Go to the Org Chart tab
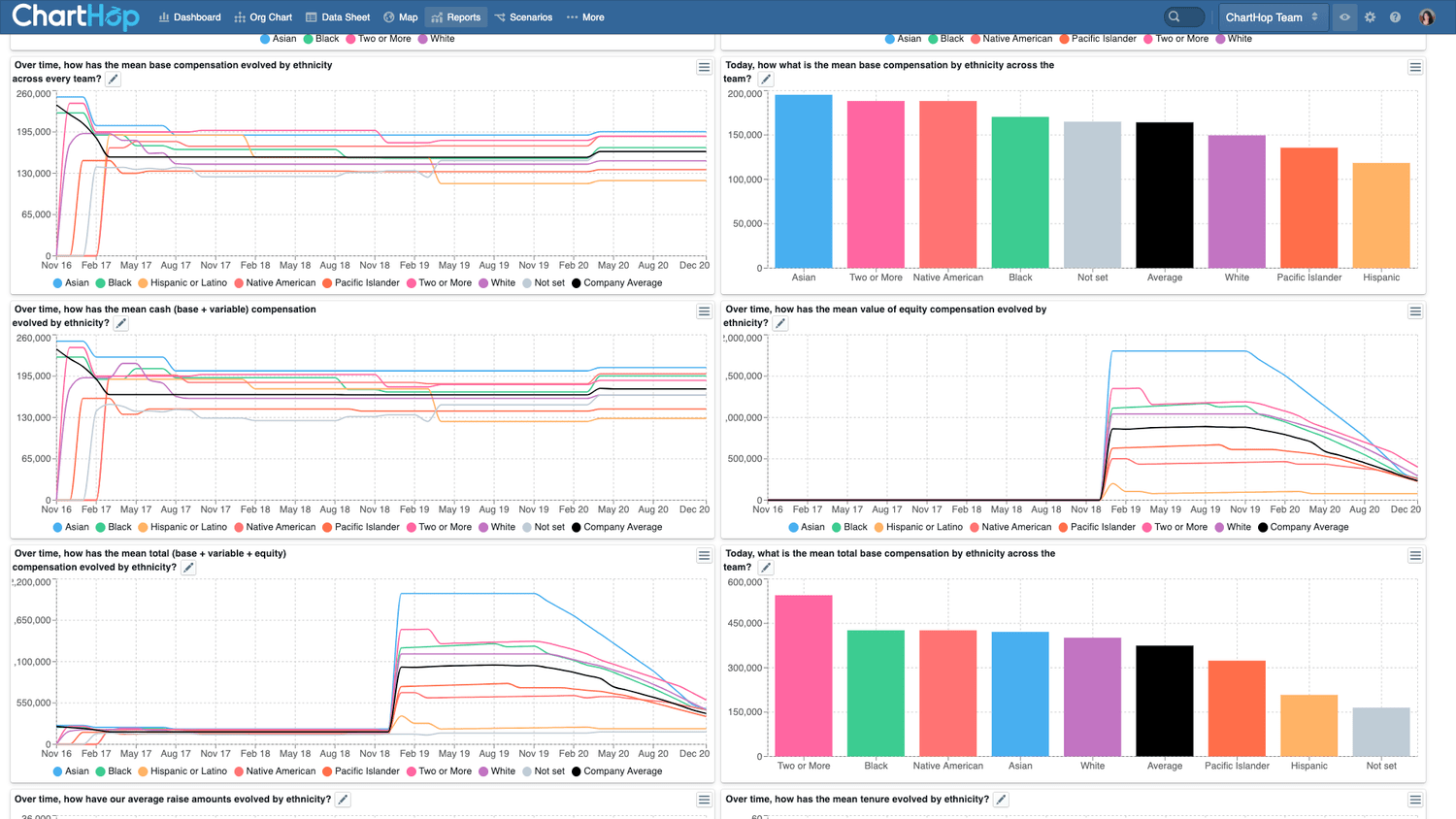1456x819 pixels. tap(263, 17)
